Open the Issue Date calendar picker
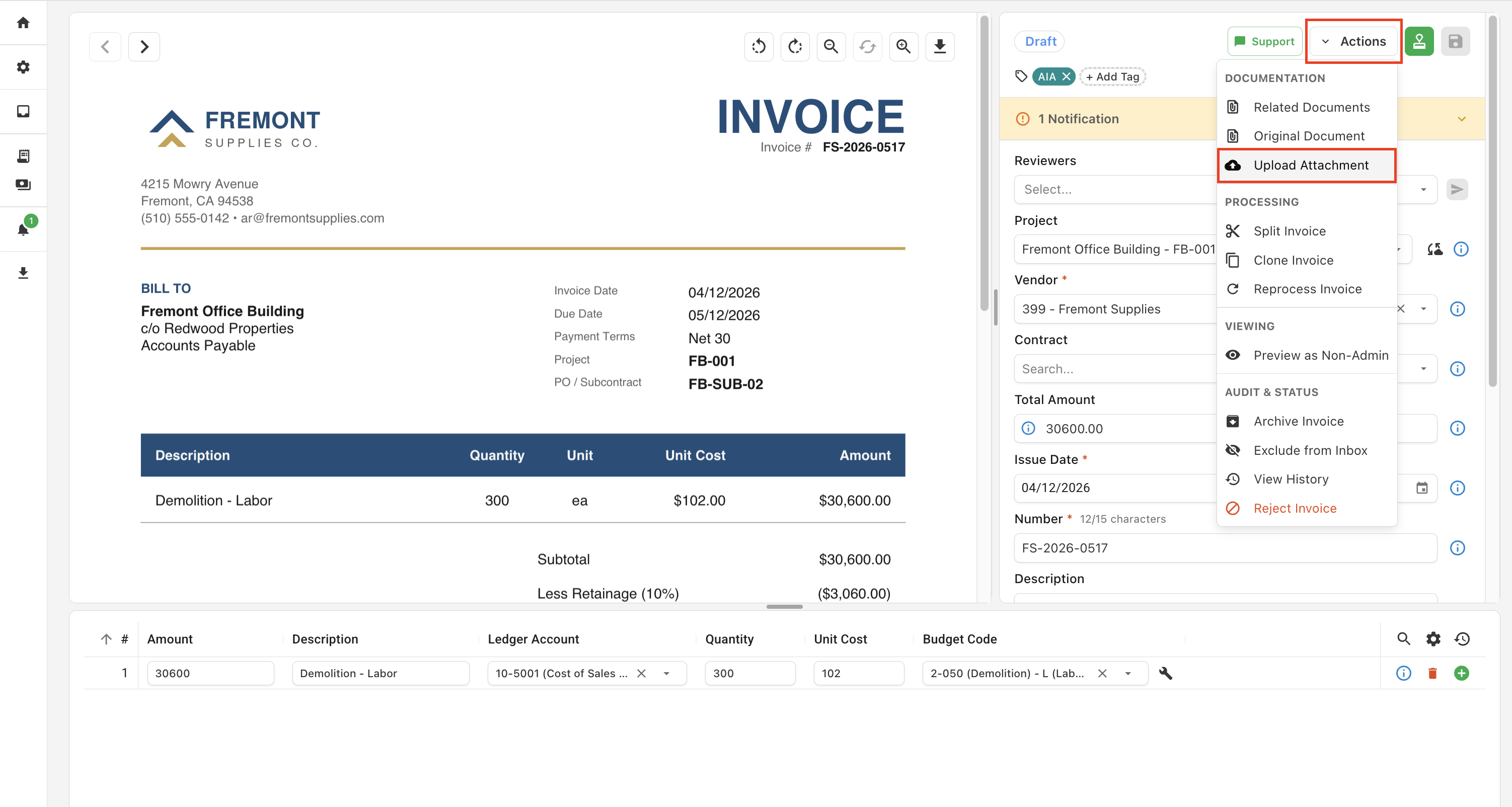Screen dimensions: 1512x807 (1421, 488)
